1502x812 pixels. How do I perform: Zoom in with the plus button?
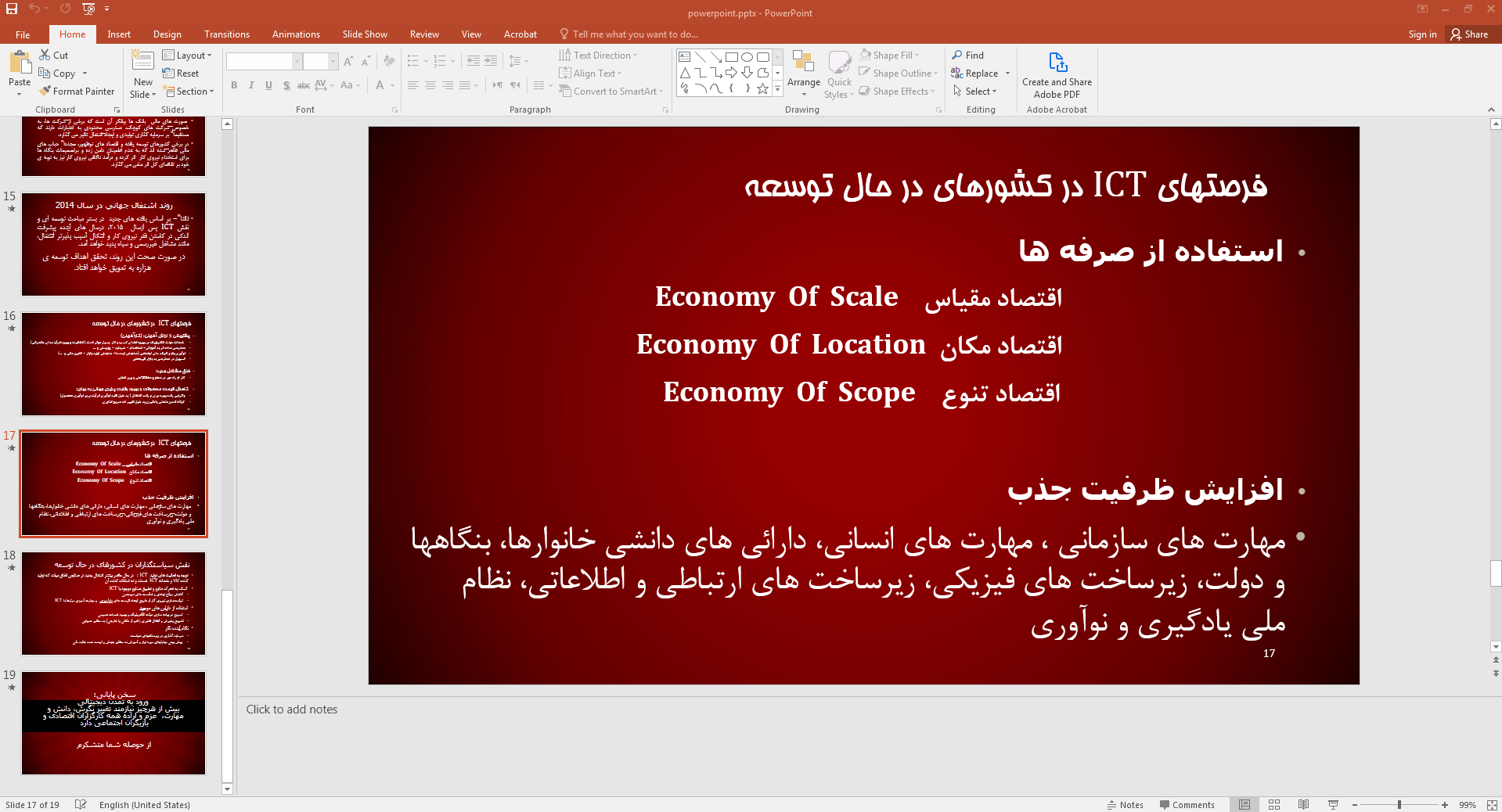click(x=1445, y=805)
